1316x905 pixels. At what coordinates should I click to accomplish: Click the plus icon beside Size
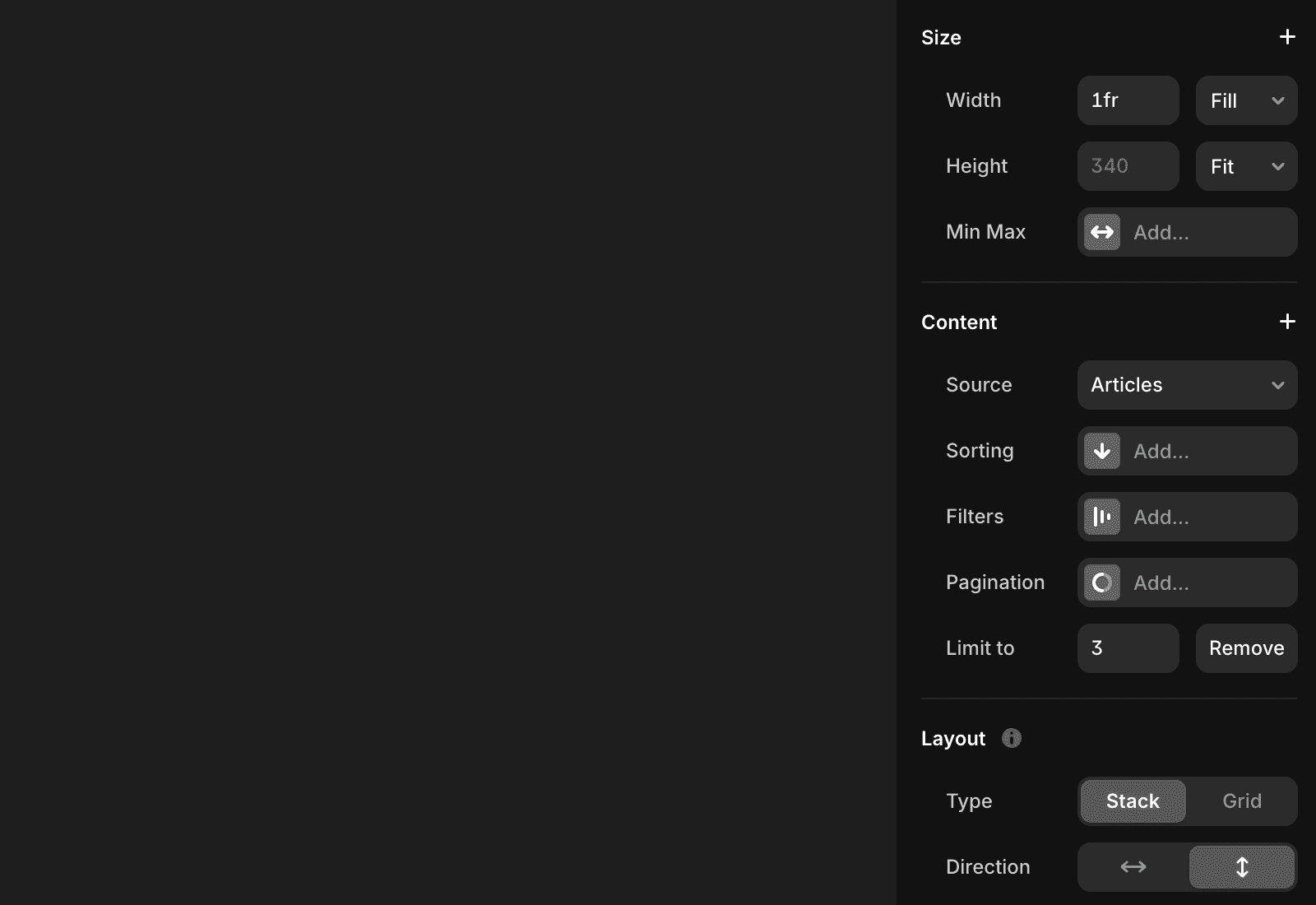point(1287,37)
